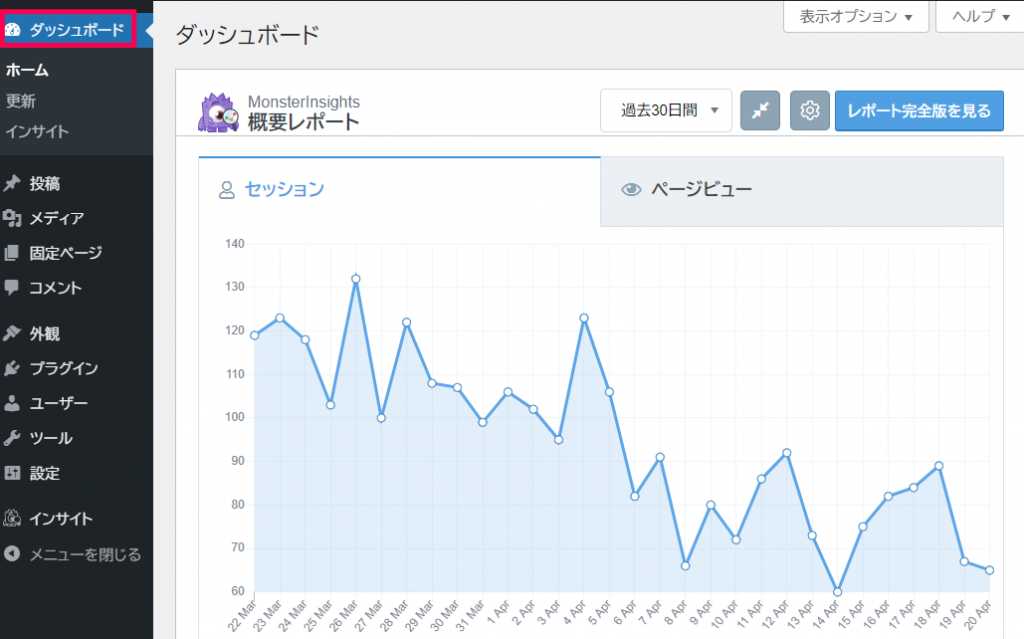Open ダッシュボード in the sidebar
The image size is (1024, 639).
pos(76,29)
